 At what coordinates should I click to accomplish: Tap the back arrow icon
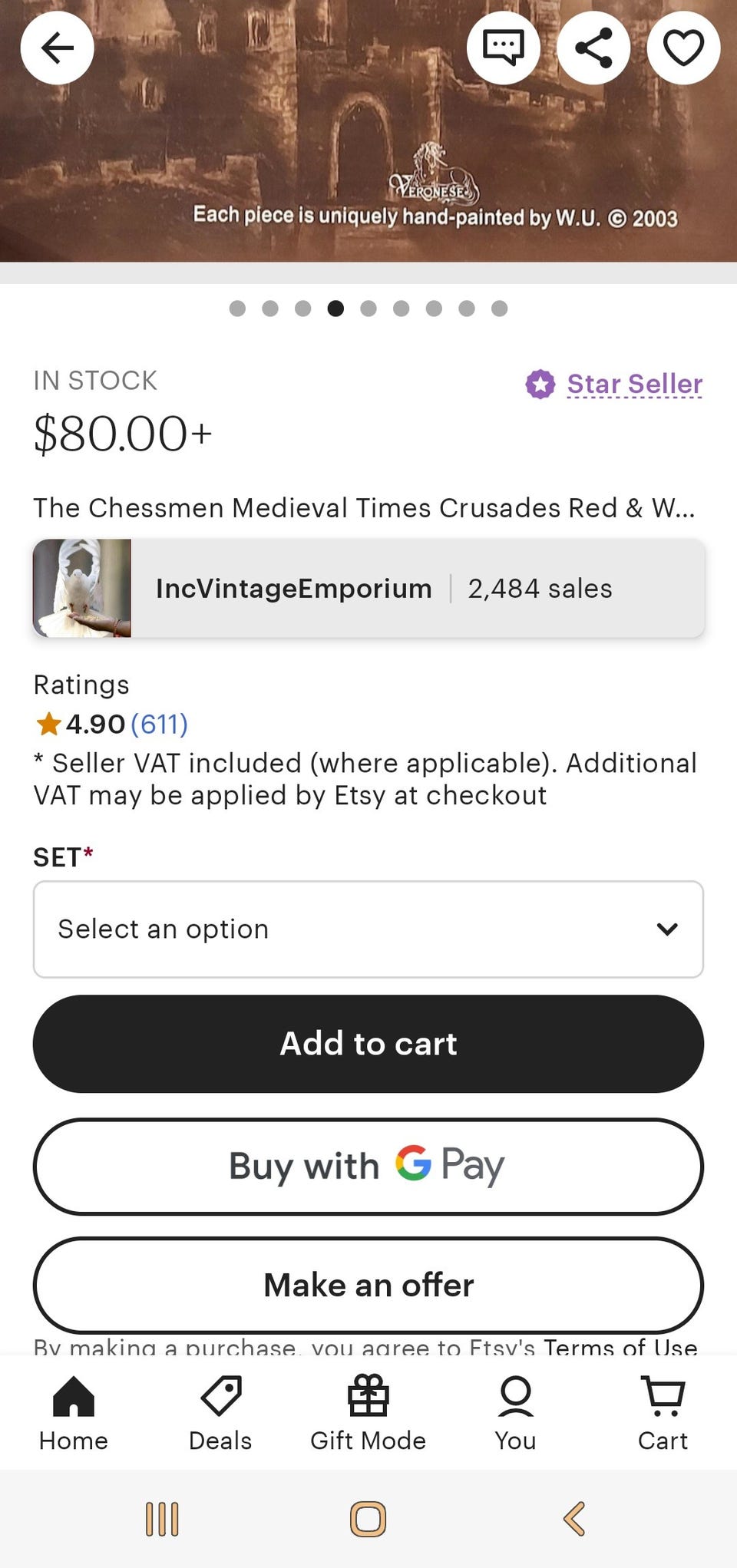tap(58, 48)
